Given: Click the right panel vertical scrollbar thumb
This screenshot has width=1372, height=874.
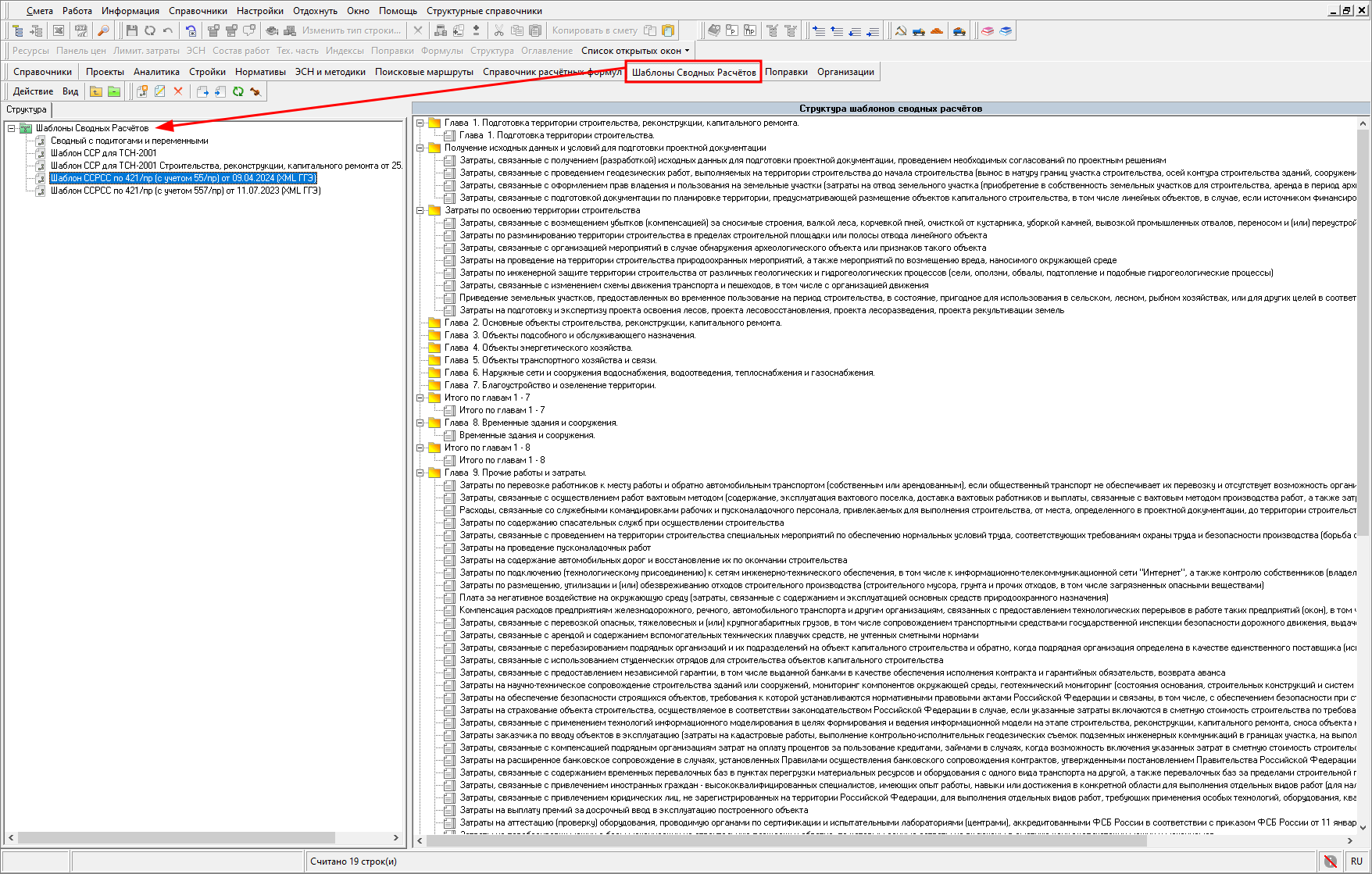Looking at the screenshot, I should (x=1363, y=334).
